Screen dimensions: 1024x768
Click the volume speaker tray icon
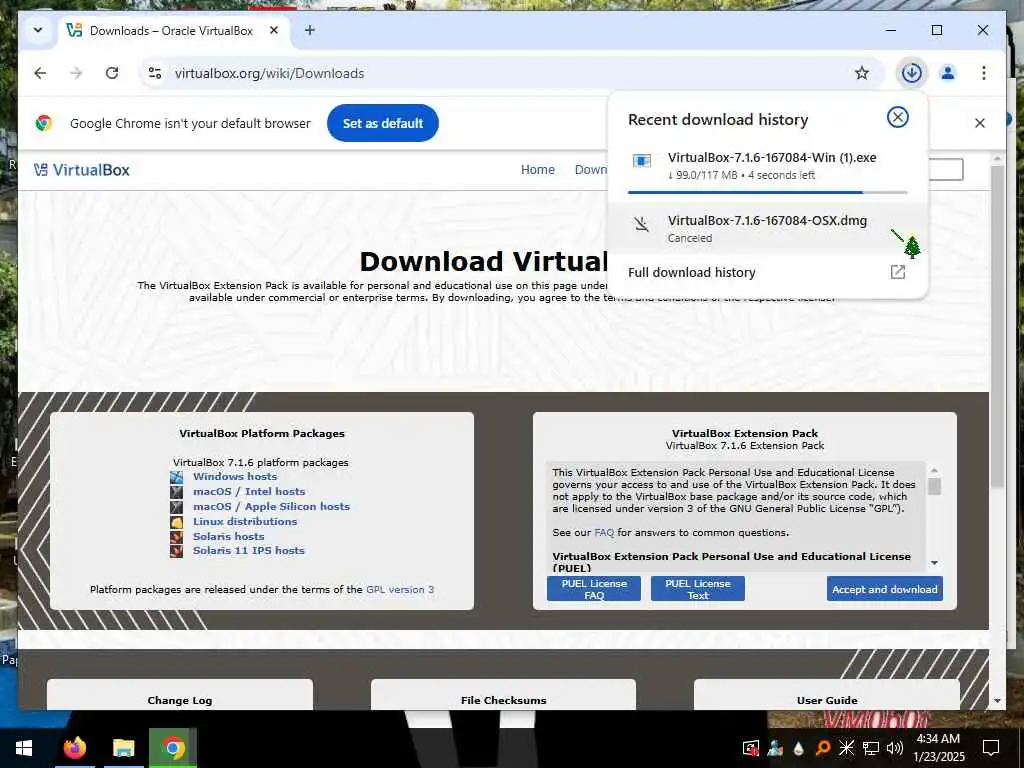(895, 748)
